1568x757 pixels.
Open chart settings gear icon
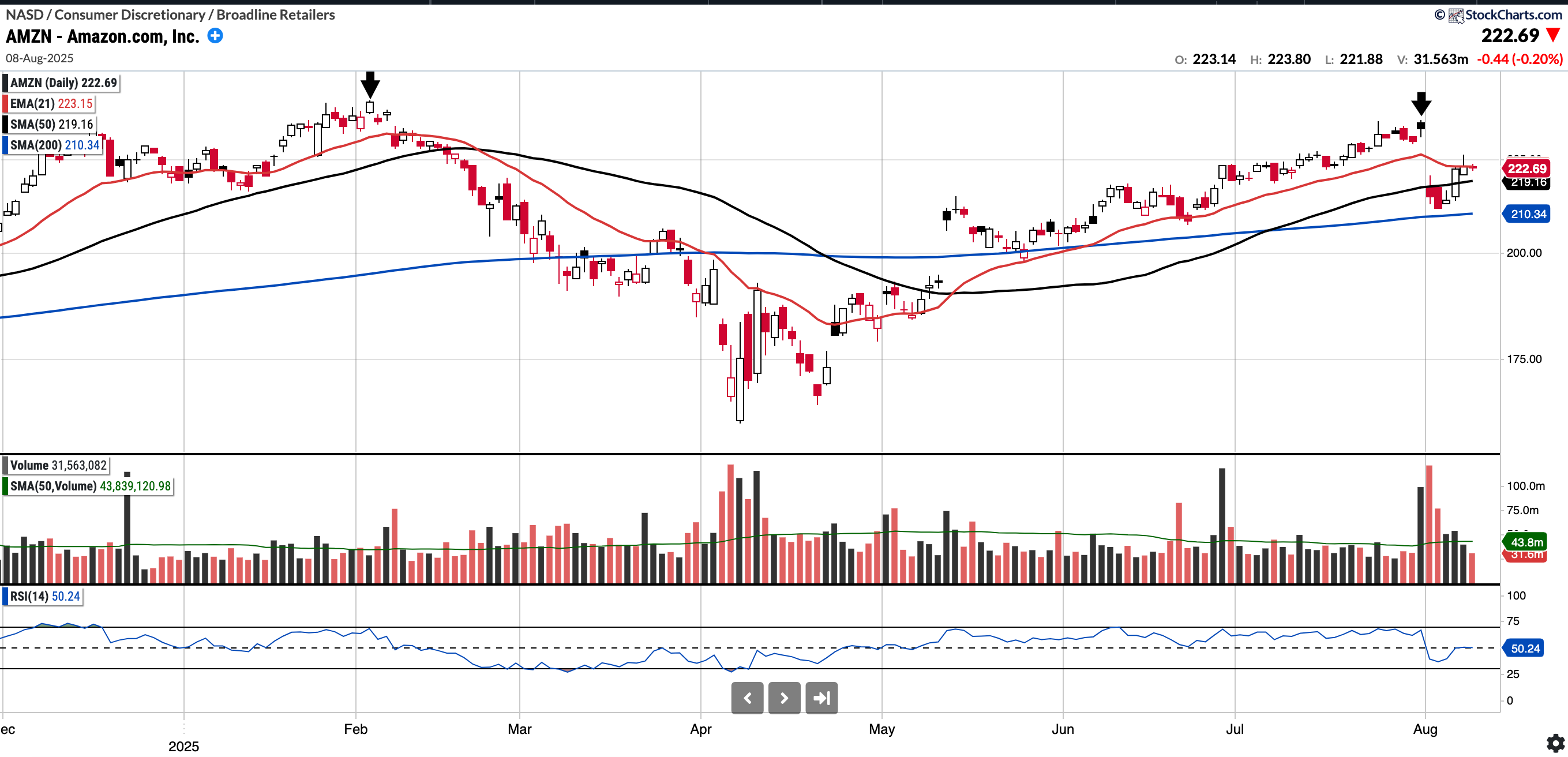[x=1555, y=743]
